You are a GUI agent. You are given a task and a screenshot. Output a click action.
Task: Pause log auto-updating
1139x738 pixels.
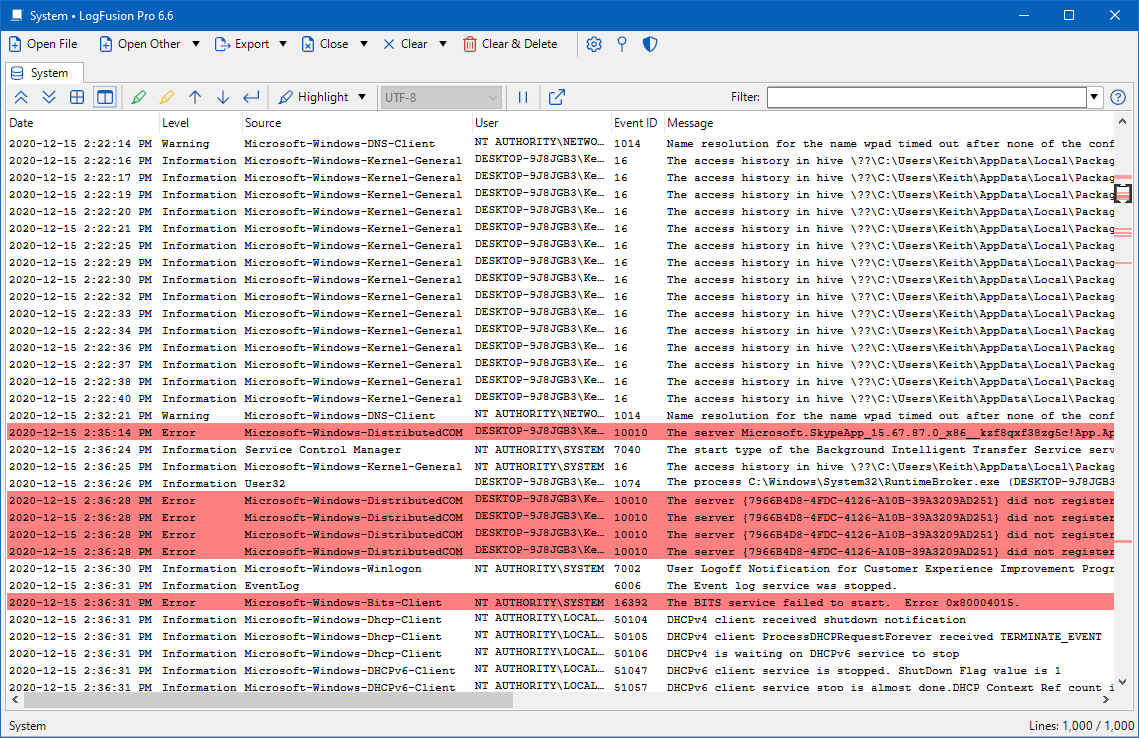(522, 97)
